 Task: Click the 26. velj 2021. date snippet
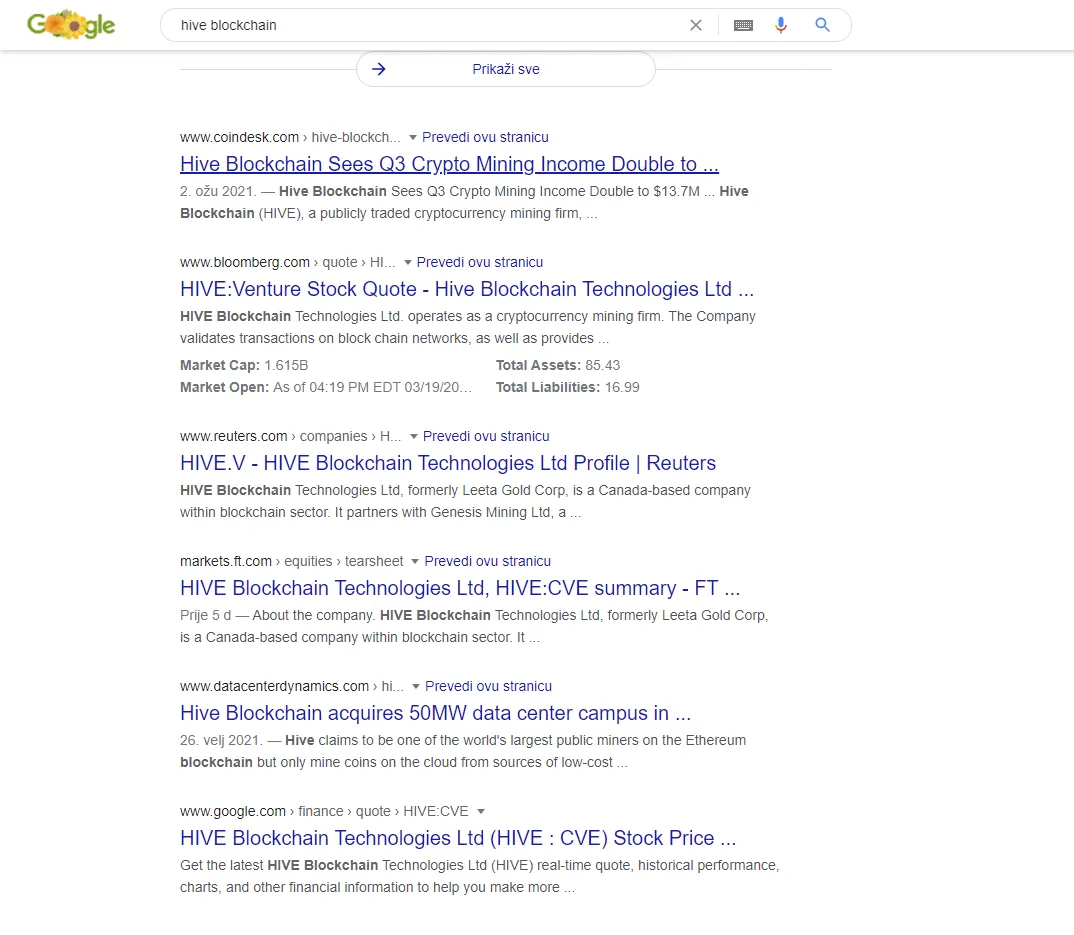tap(221, 740)
